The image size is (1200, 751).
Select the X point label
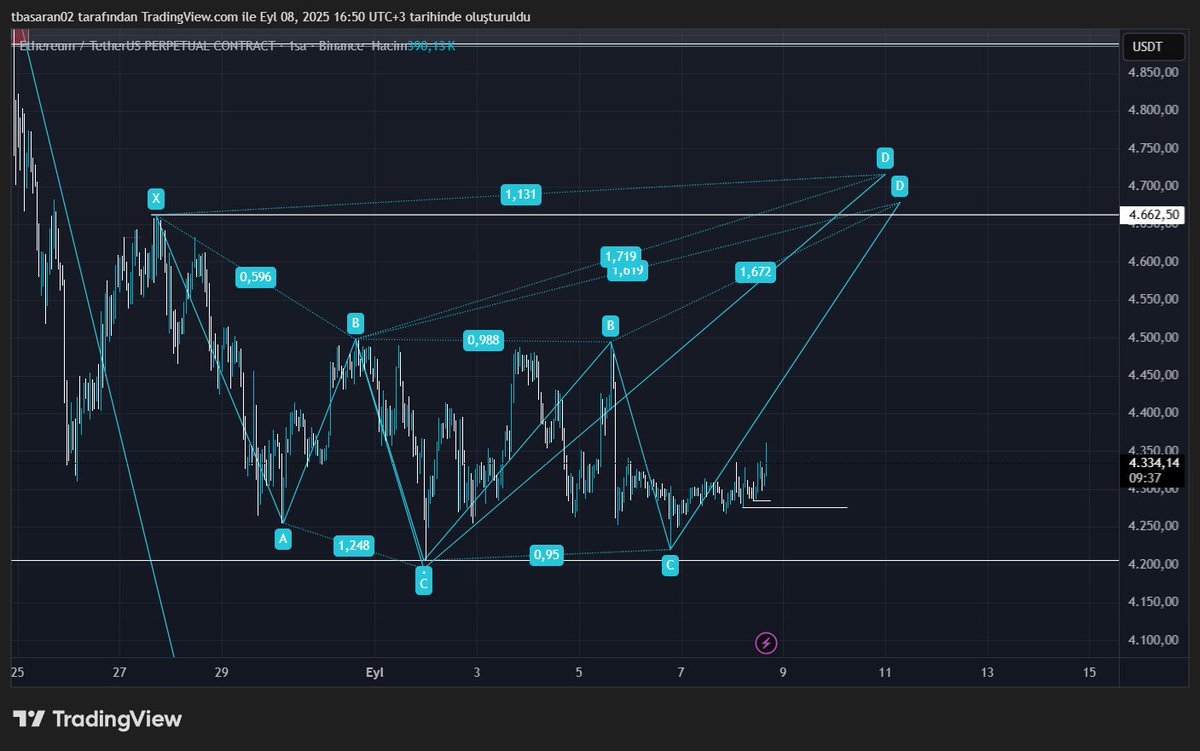(155, 198)
